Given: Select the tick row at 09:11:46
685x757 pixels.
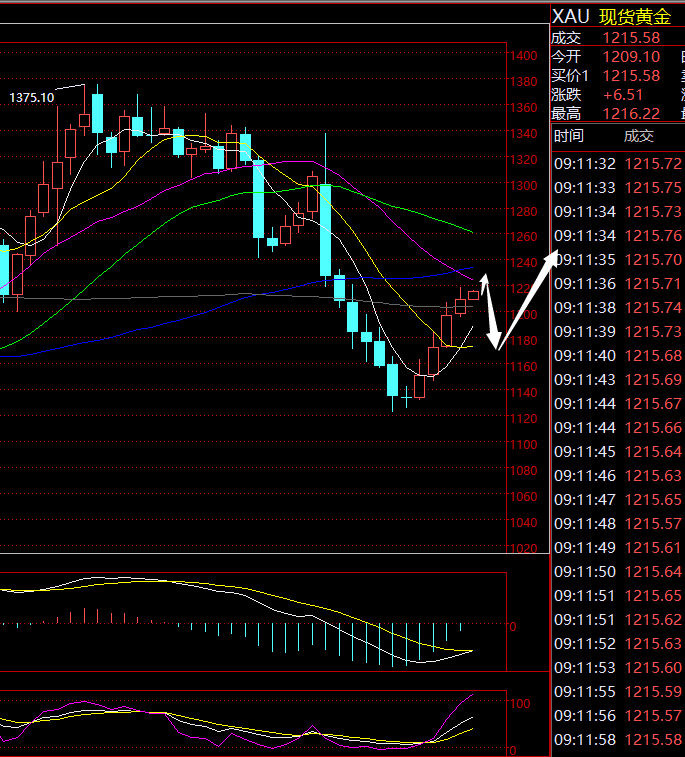Looking at the screenshot, I should (618, 476).
